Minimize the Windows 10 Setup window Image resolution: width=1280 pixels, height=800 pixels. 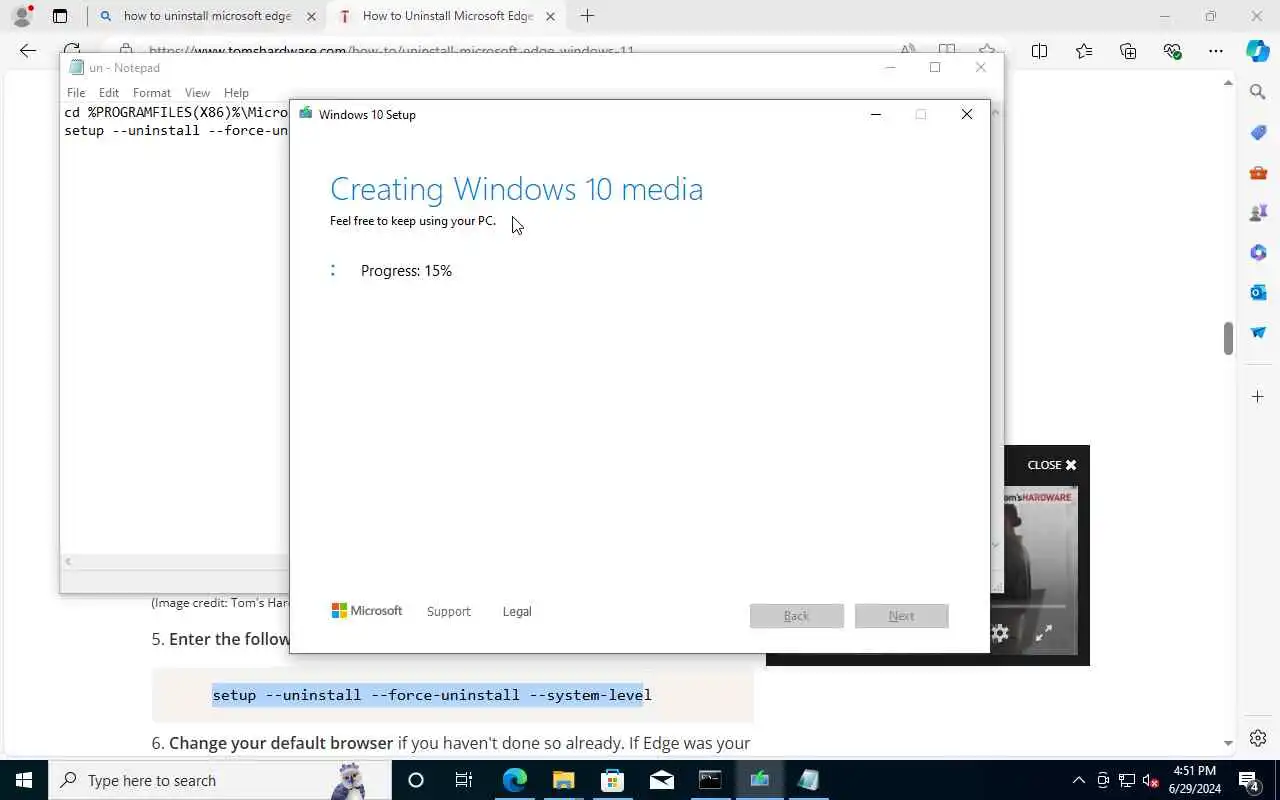tap(876, 114)
